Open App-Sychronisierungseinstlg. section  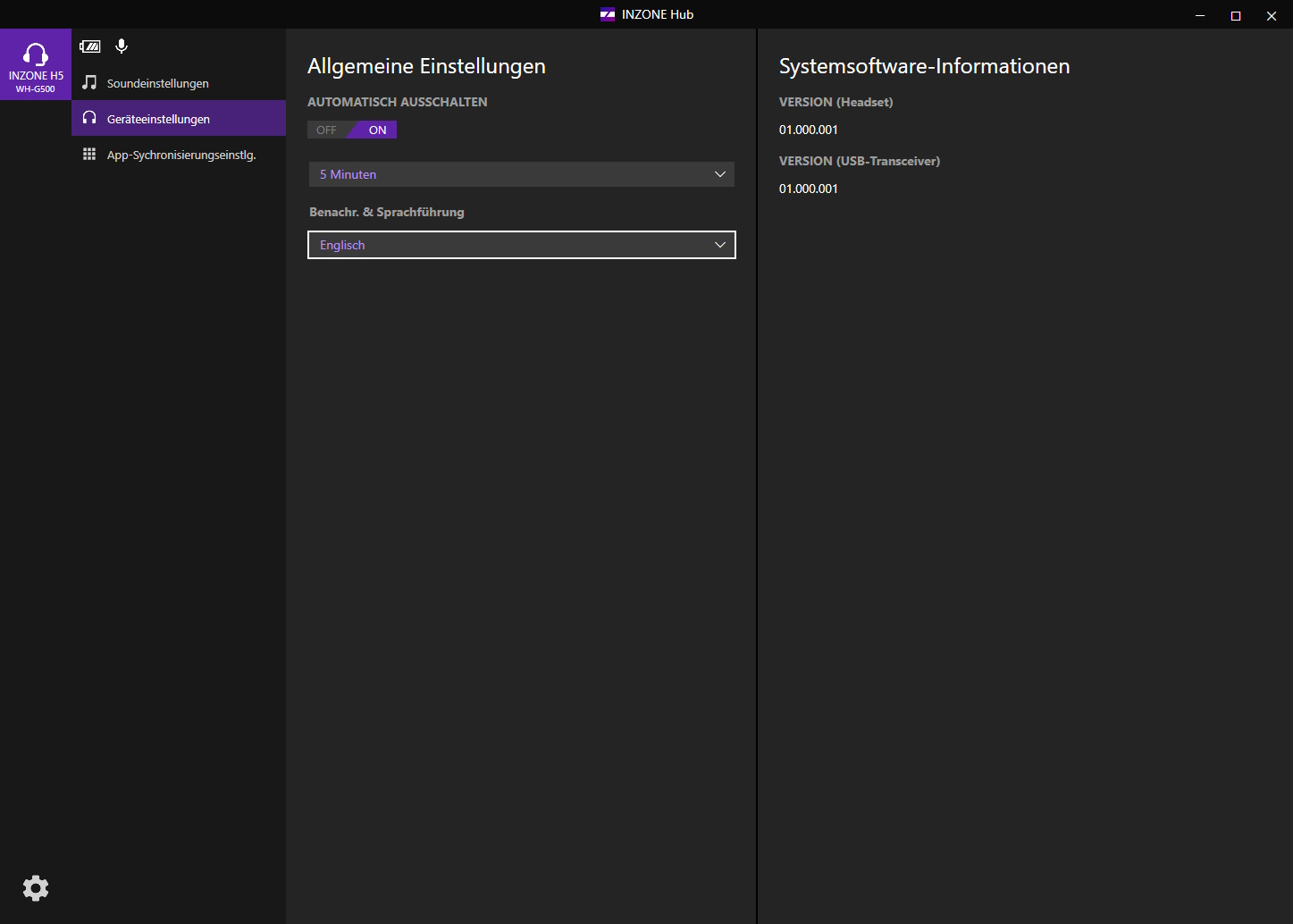[181, 155]
